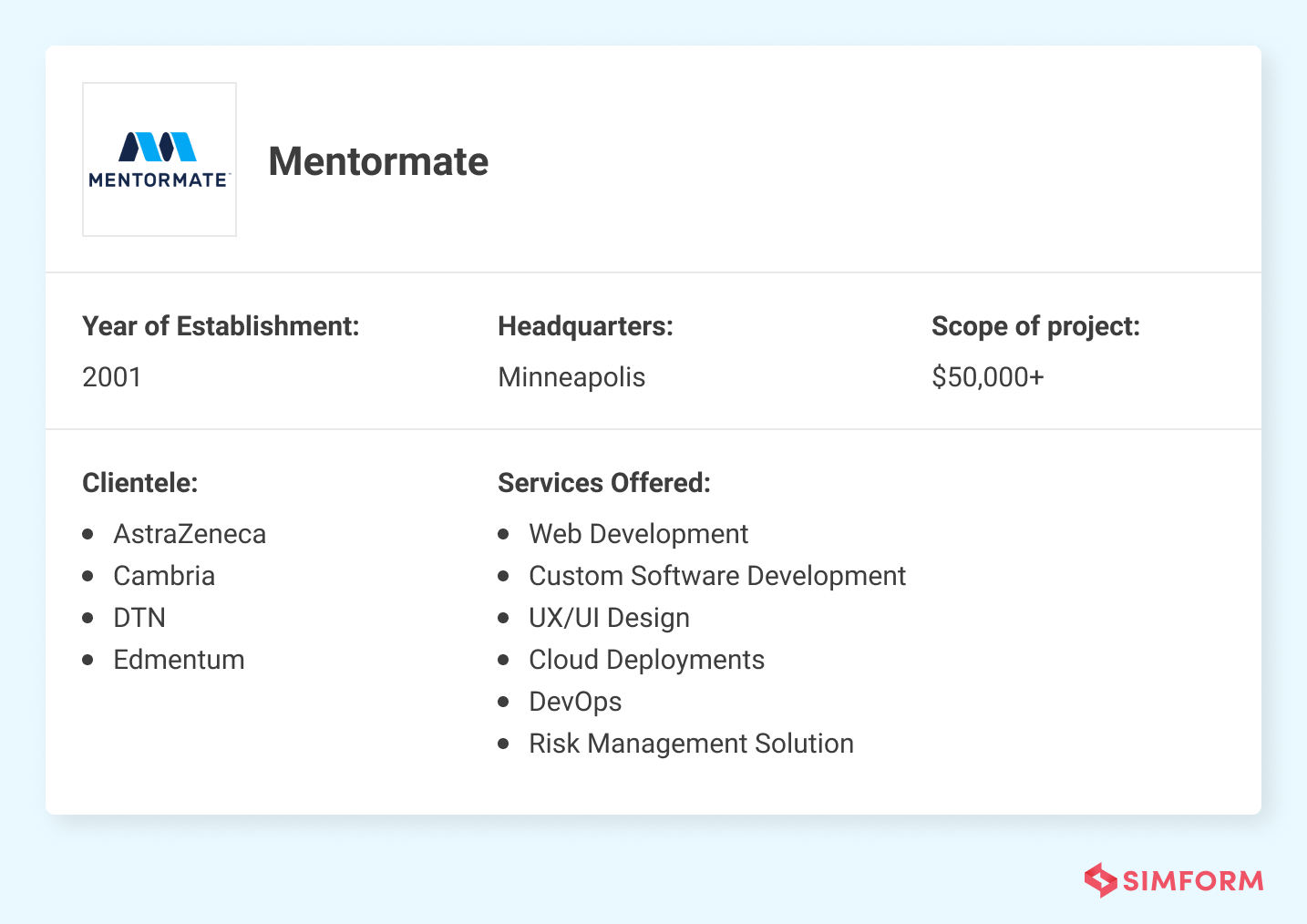Viewport: 1307px width, 924px height.
Task: Click the Services Offered heading
Action: (x=603, y=483)
